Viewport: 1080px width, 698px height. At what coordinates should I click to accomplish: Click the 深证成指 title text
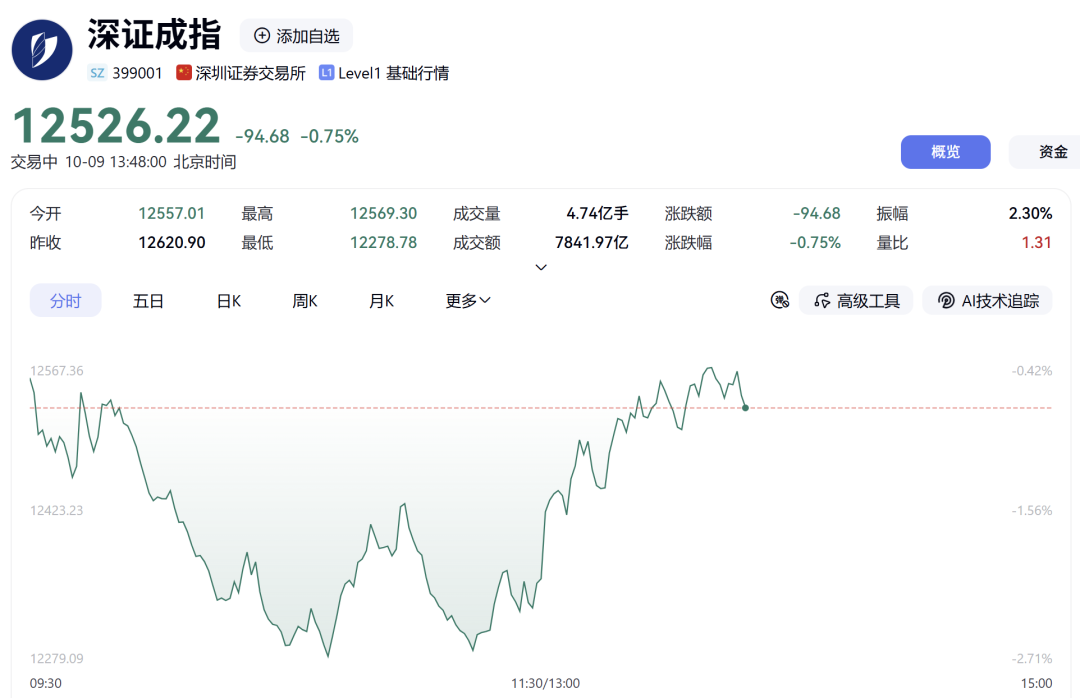pos(154,34)
